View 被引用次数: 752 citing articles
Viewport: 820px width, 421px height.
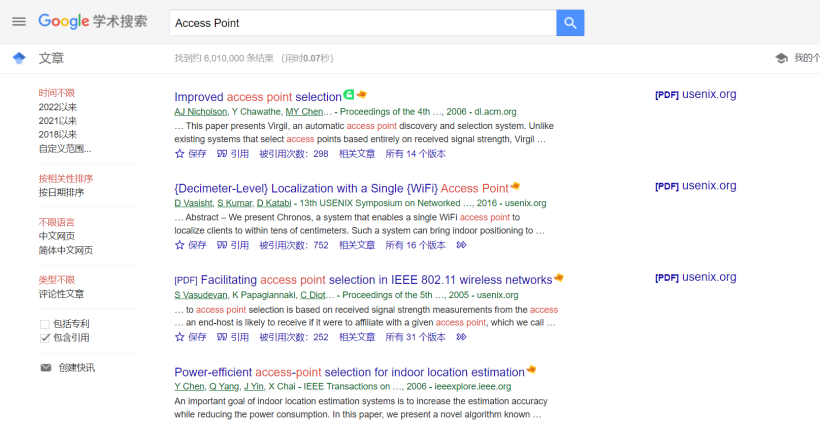click(x=294, y=245)
